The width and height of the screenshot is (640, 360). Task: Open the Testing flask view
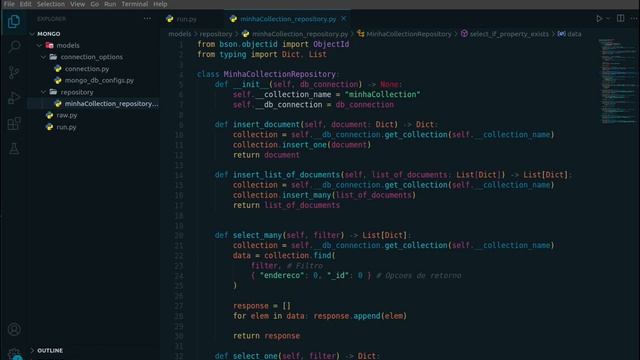point(14,149)
